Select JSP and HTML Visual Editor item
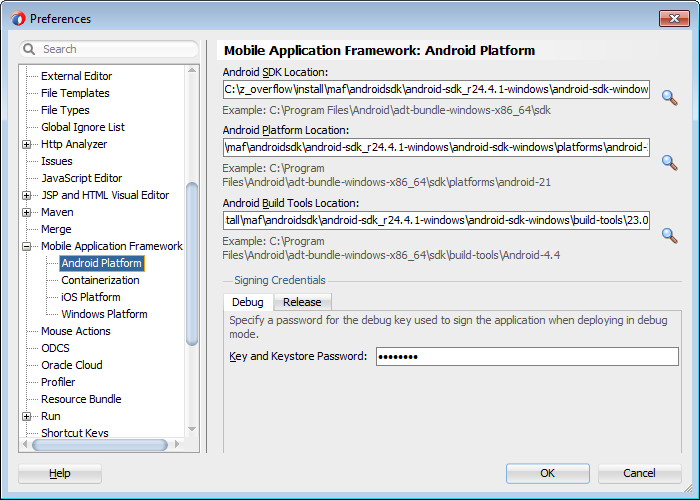The height and width of the screenshot is (500, 700). click(105, 195)
